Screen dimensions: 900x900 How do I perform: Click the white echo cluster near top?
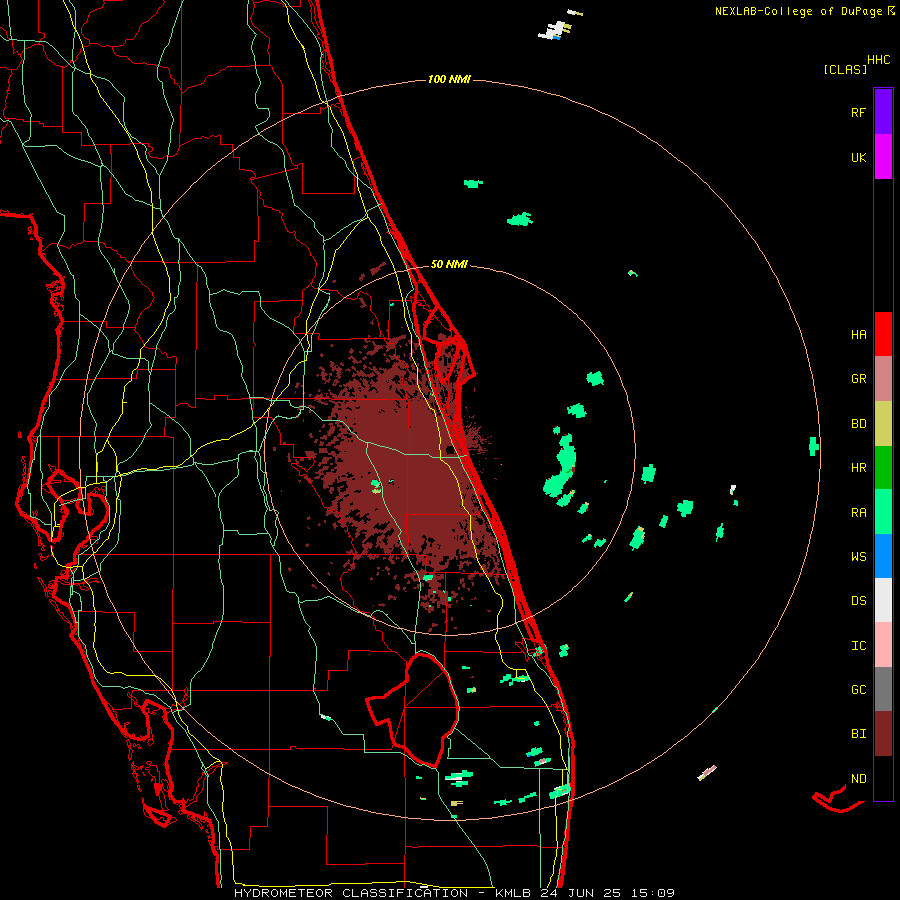[555, 30]
